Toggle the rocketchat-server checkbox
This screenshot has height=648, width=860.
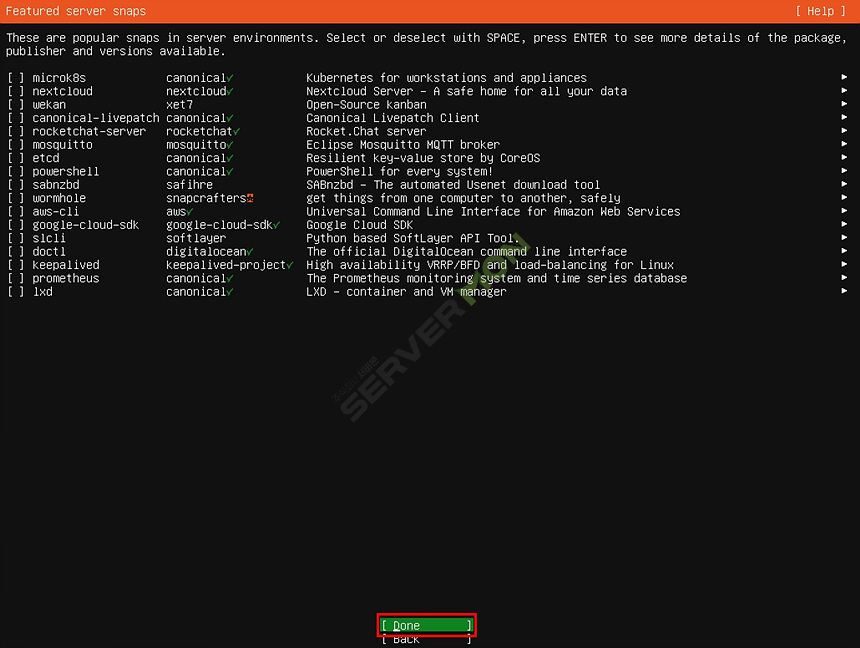[16, 131]
